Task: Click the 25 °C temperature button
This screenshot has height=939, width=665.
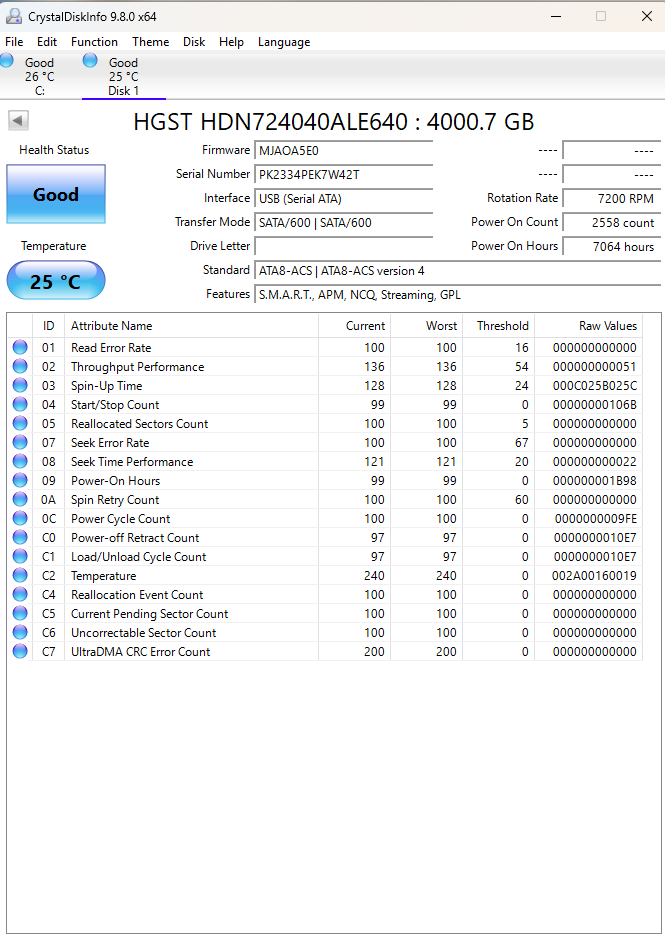Action: 56,281
